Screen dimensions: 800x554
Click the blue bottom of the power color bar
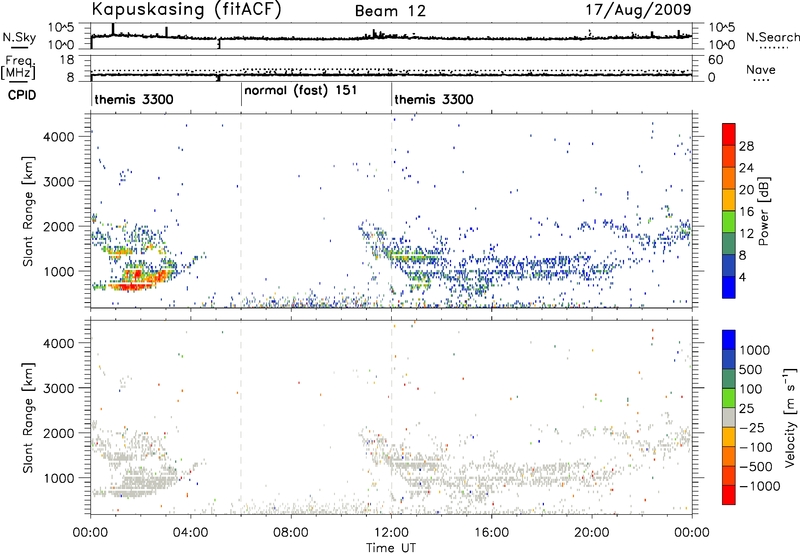(x=729, y=287)
